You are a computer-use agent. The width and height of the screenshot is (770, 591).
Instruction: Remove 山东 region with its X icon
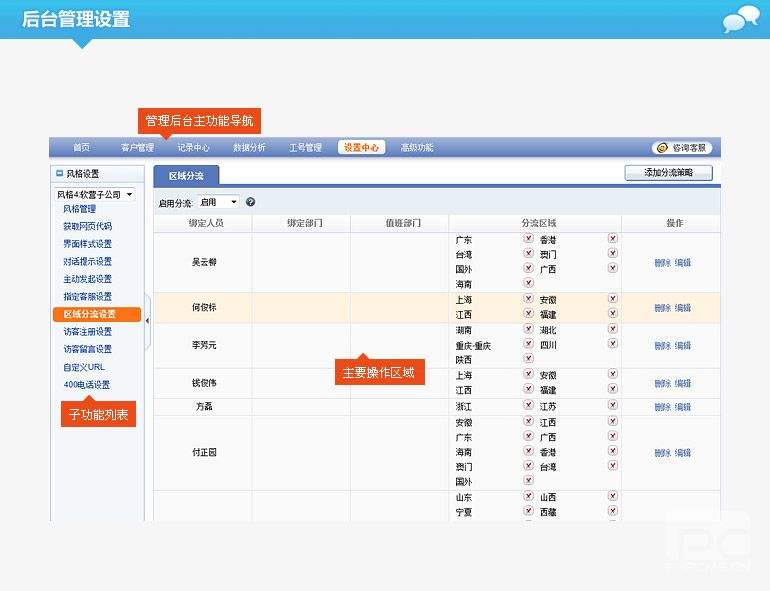pos(528,496)
